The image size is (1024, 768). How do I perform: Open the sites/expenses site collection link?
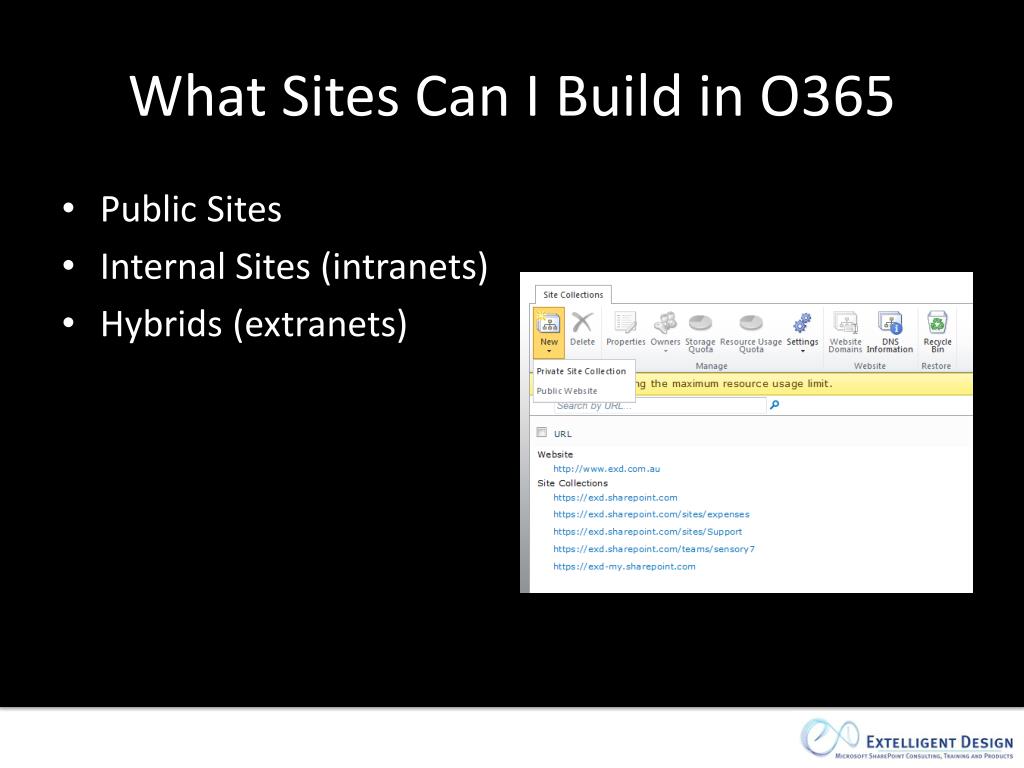pos(651,515)
